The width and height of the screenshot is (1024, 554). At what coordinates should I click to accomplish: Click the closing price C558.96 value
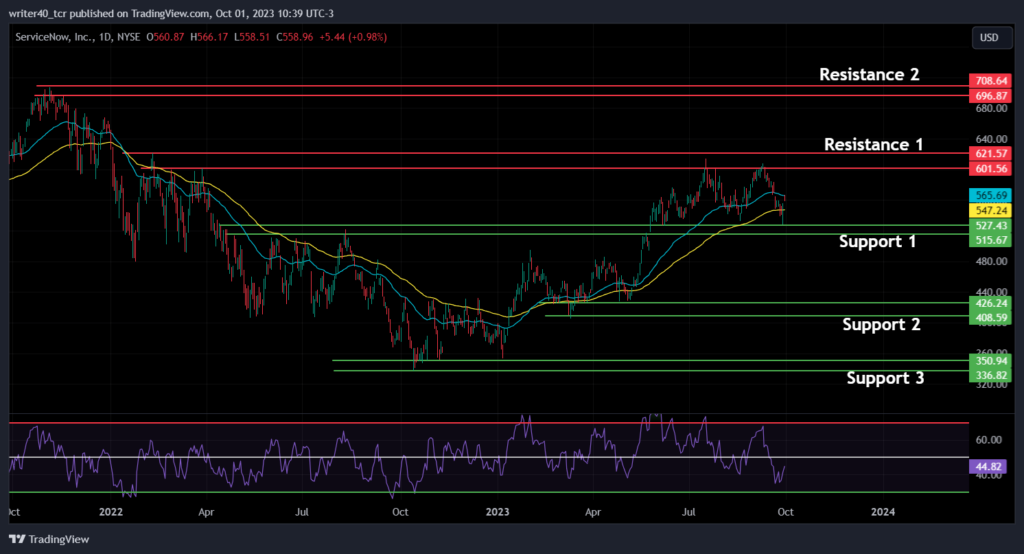coord(295,37)
